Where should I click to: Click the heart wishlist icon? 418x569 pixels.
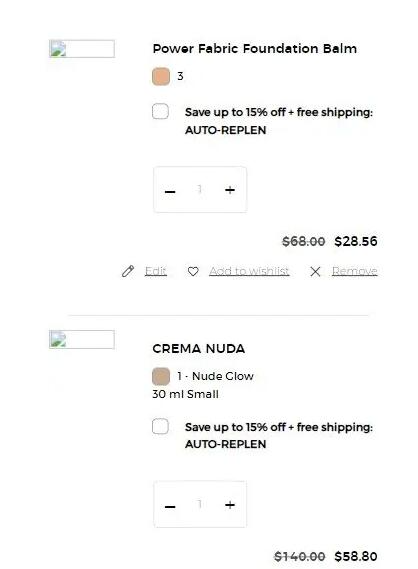193,271
